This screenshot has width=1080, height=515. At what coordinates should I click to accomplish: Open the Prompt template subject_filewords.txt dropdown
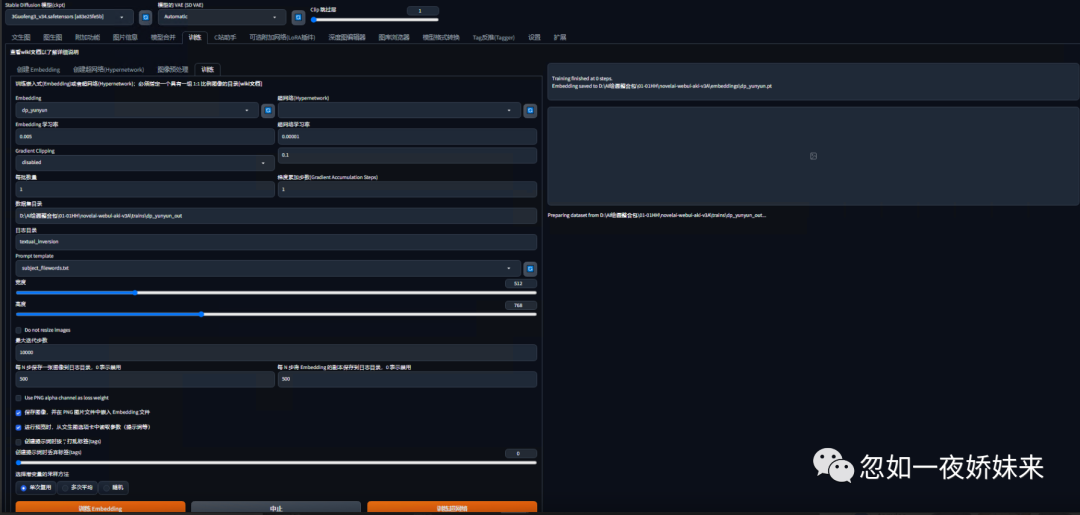tap(268, 269)
